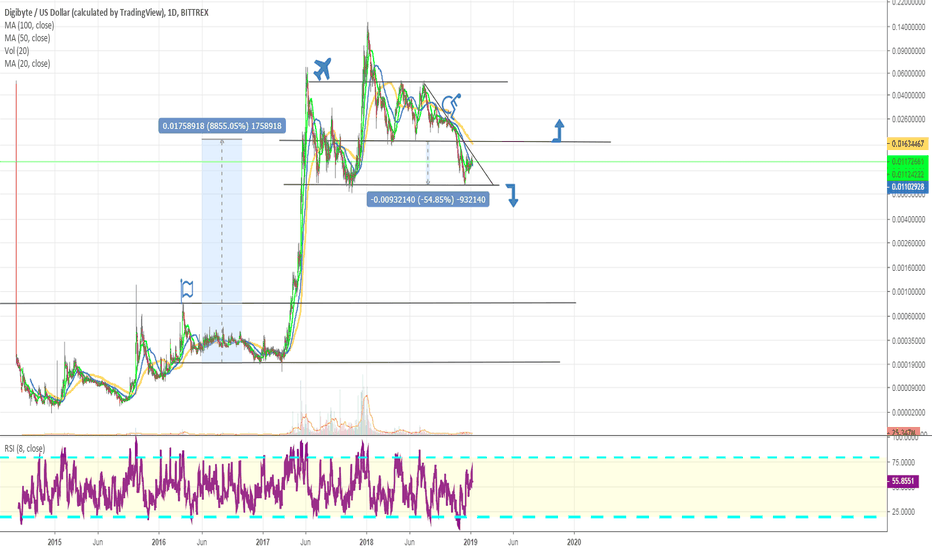Click the purple 55.8551 RSI value tag
This screenshot has height=550, width=932.
pos(903,482)
